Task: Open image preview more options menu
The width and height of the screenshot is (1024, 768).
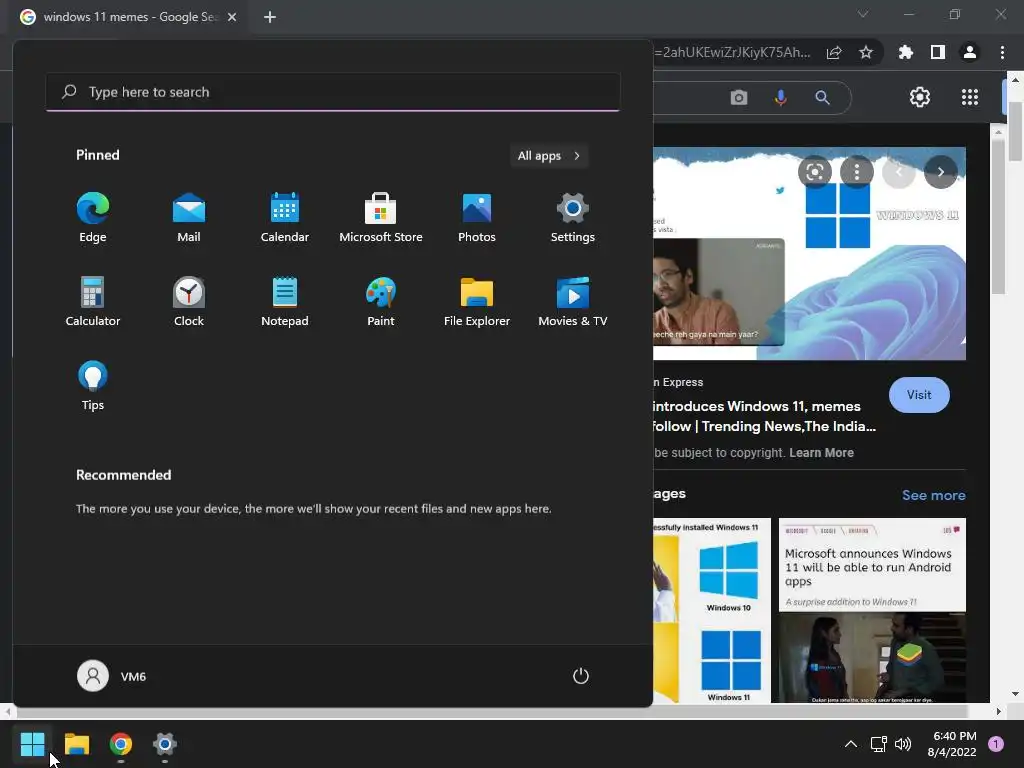Action: (856, 172)
